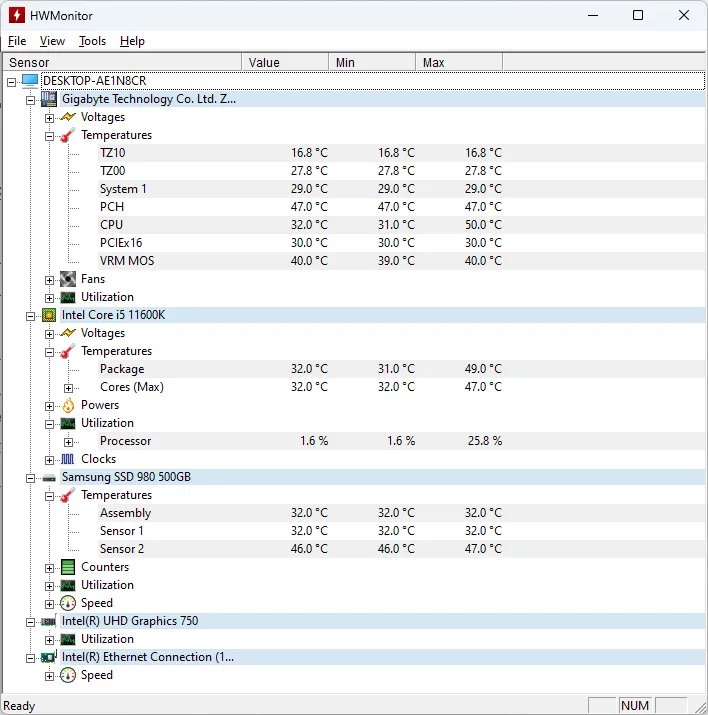The width and height of the screenshot is (708, 715).
Task: Select the TZ00 temperature row
Action: (x=402, y=171)
